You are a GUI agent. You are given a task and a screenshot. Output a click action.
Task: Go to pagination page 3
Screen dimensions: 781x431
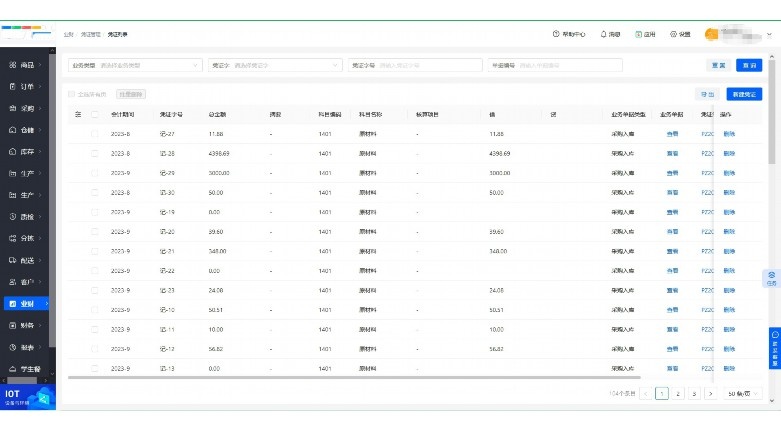click(694, 394)
